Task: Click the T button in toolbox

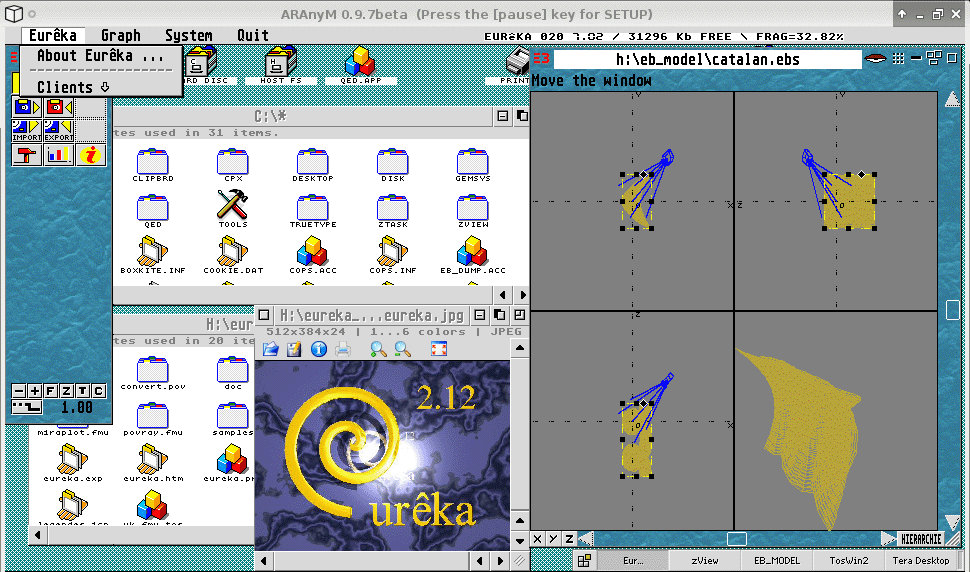Action: (x=82, y=391)
